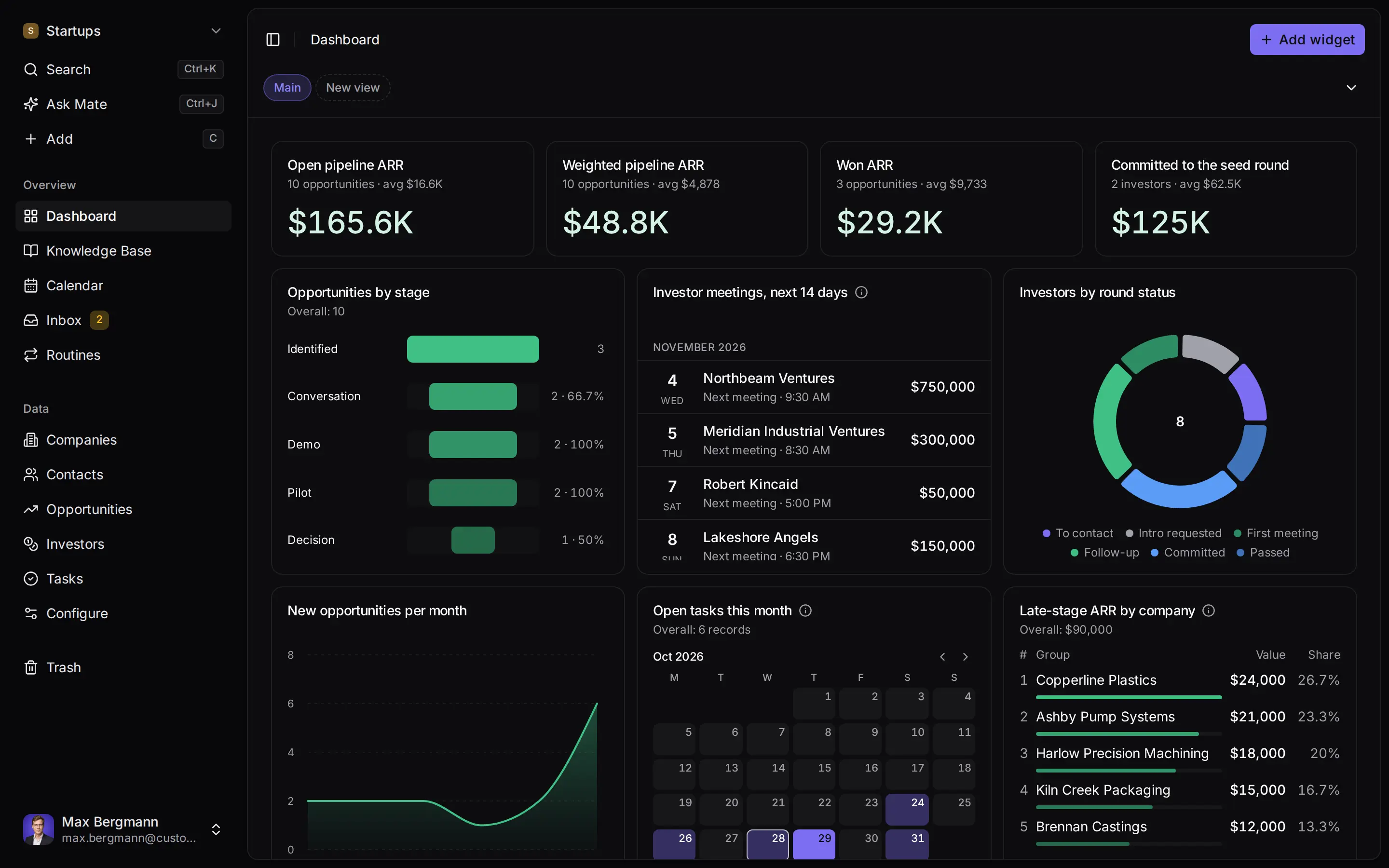Open the Max Bergmann account switcher
The height and width of the screenshot is (868, 1389).
(x=216, y=829)
